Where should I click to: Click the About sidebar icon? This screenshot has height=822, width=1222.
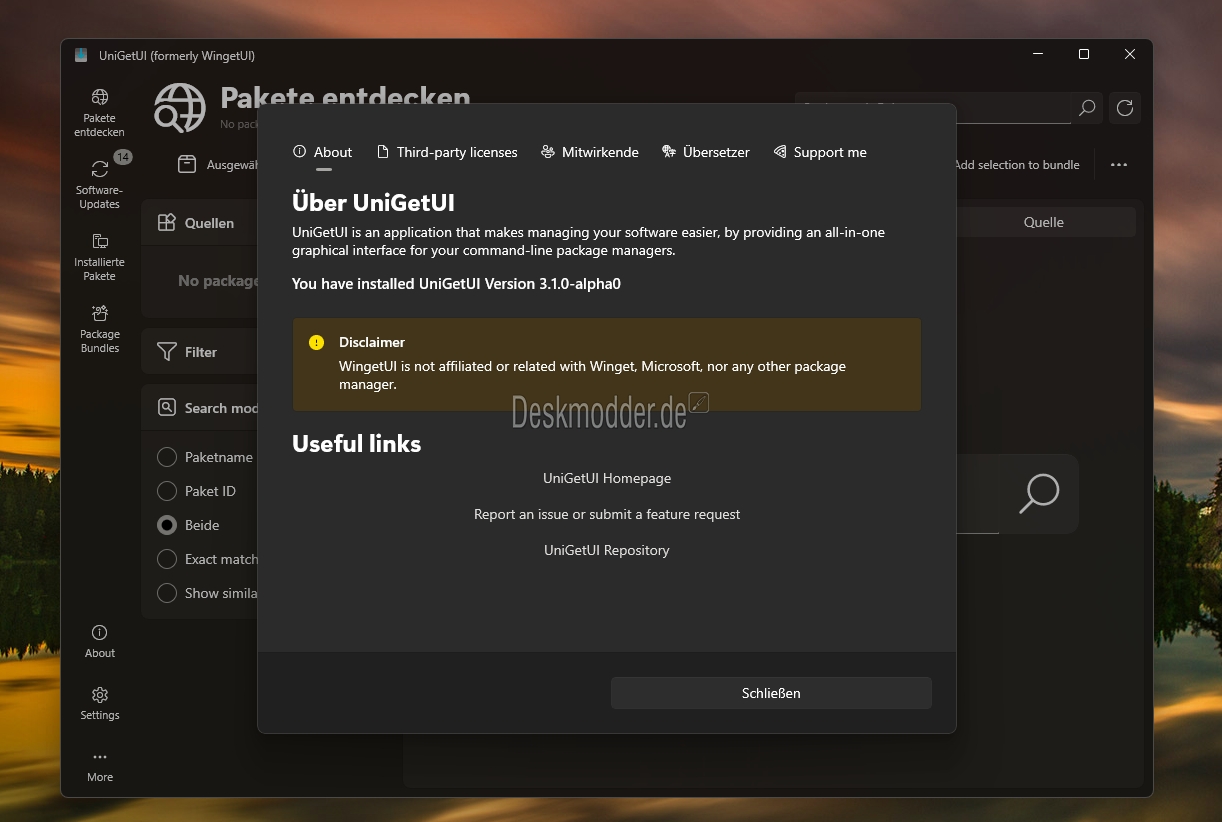click(100, 641)
